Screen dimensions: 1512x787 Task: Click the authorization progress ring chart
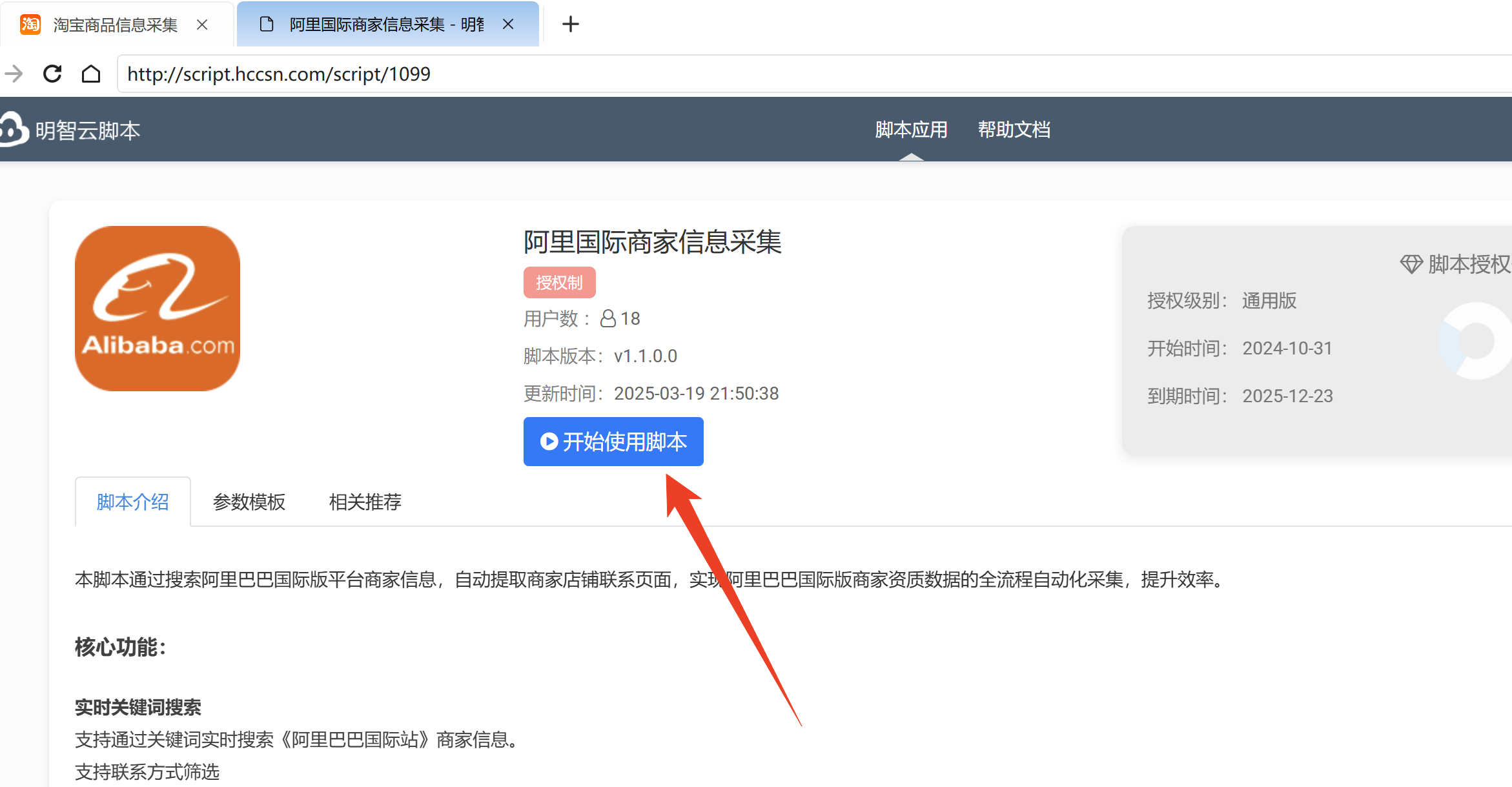pos(1475,341)
